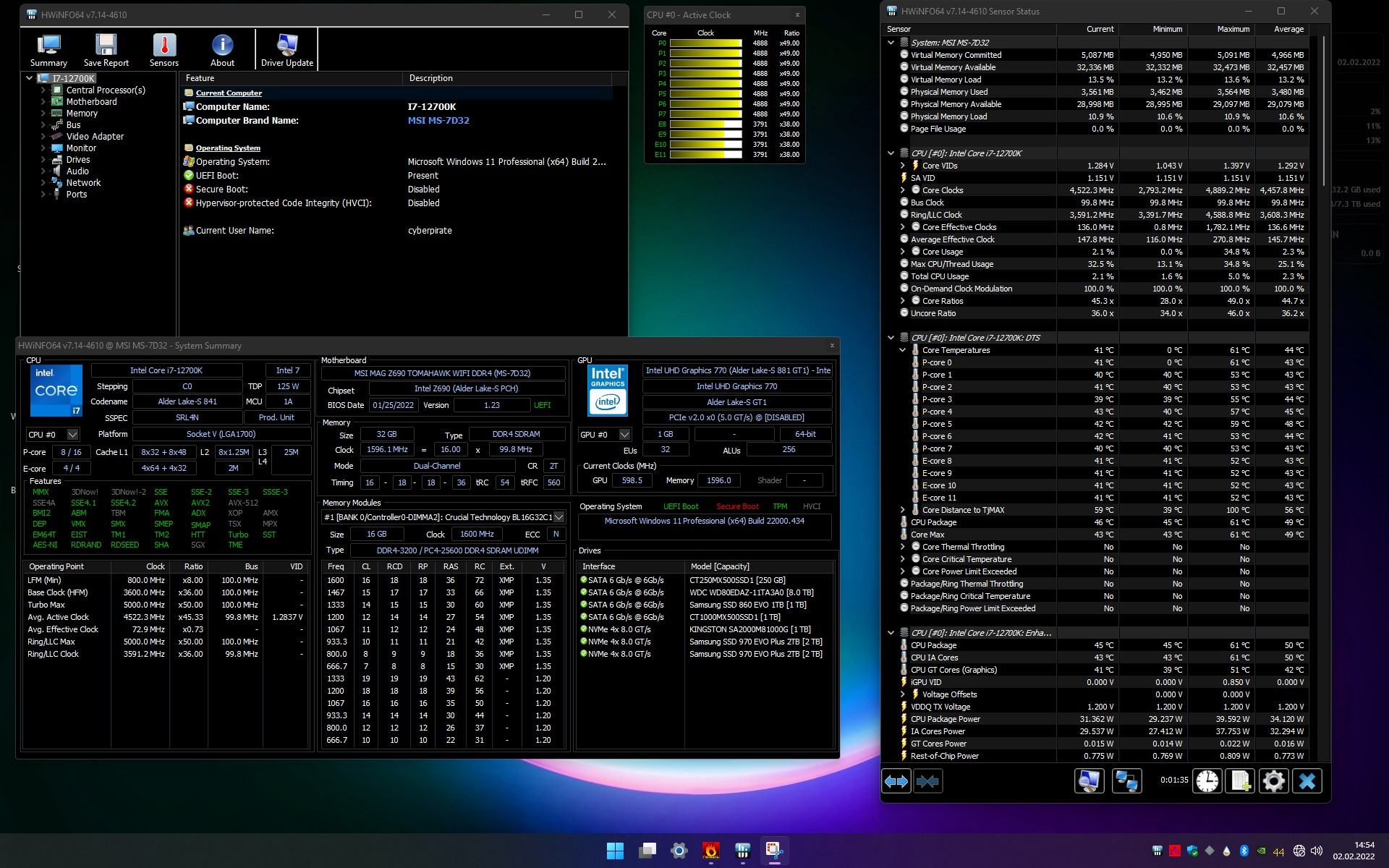Click the P0 core clock bar
This screenshot has width=1389, height=868.
click(x=706, y=43)
